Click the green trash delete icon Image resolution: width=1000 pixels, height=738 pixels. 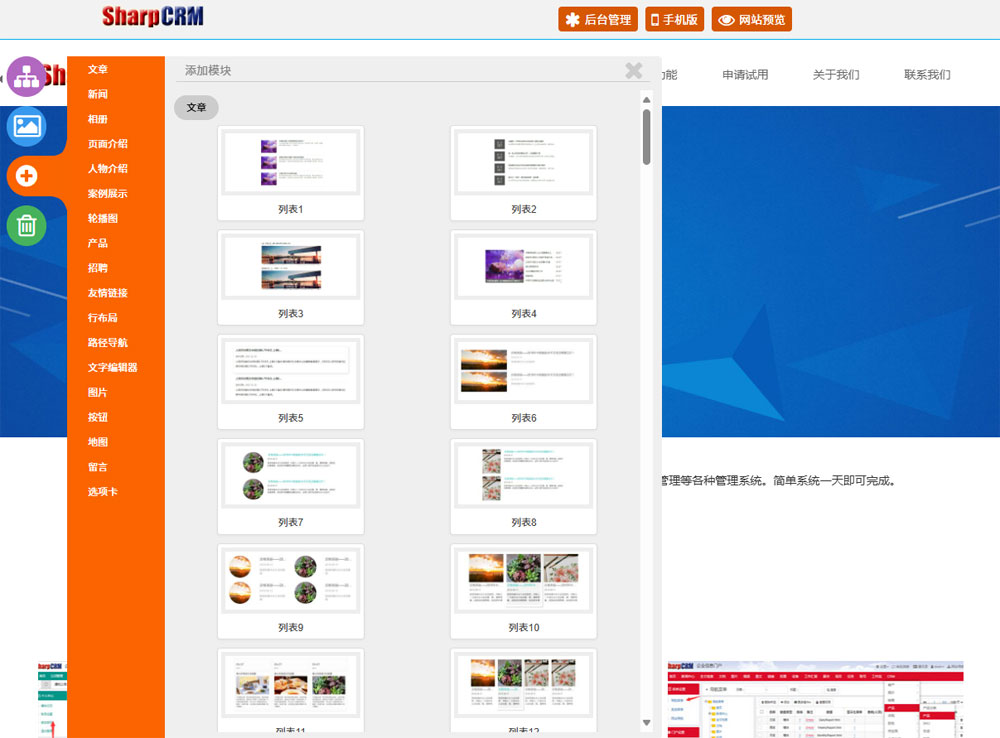click(27, 226)
